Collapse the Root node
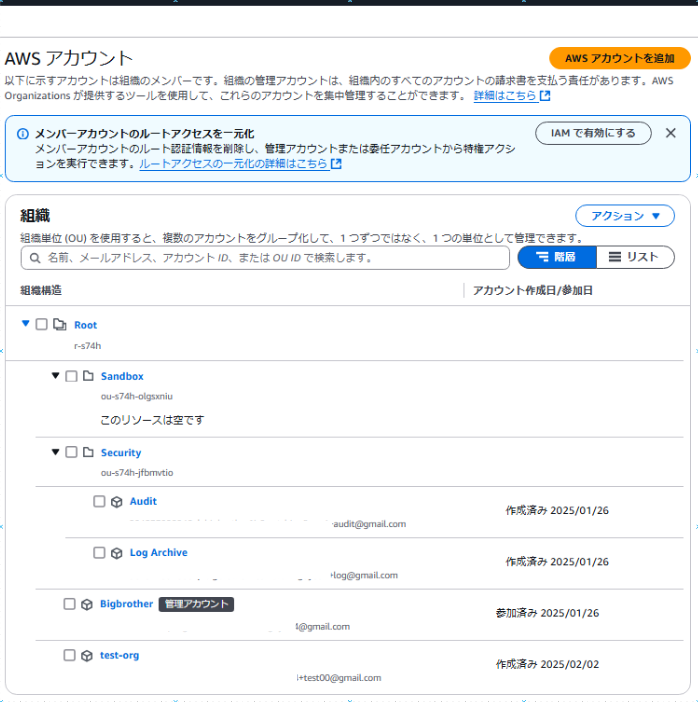Screen dimensions: 698x702 [26, 323]
